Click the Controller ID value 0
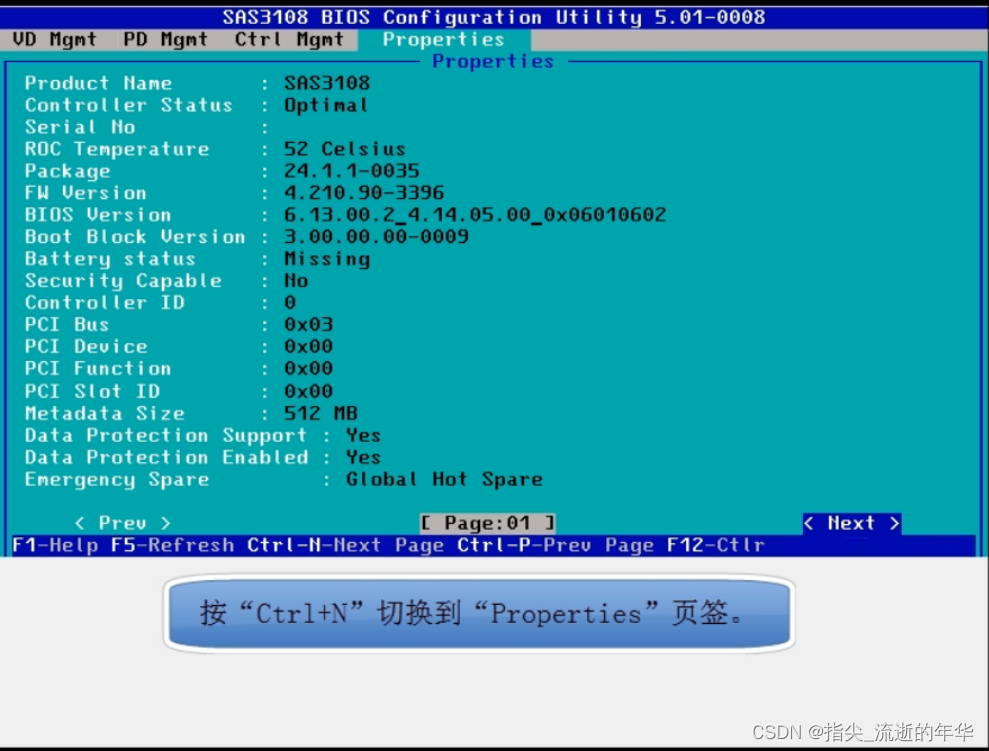Viewport: 989px width, 751px height. coord(290,303)
